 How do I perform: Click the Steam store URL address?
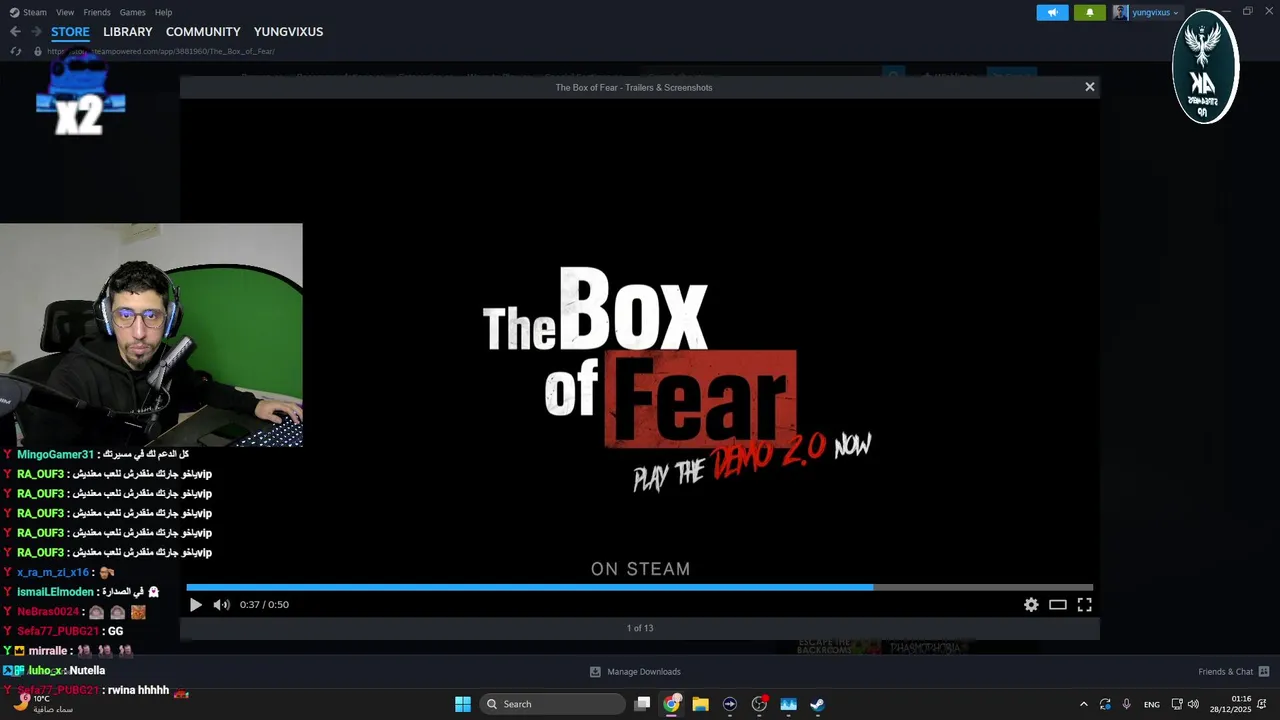coord(160,51)
